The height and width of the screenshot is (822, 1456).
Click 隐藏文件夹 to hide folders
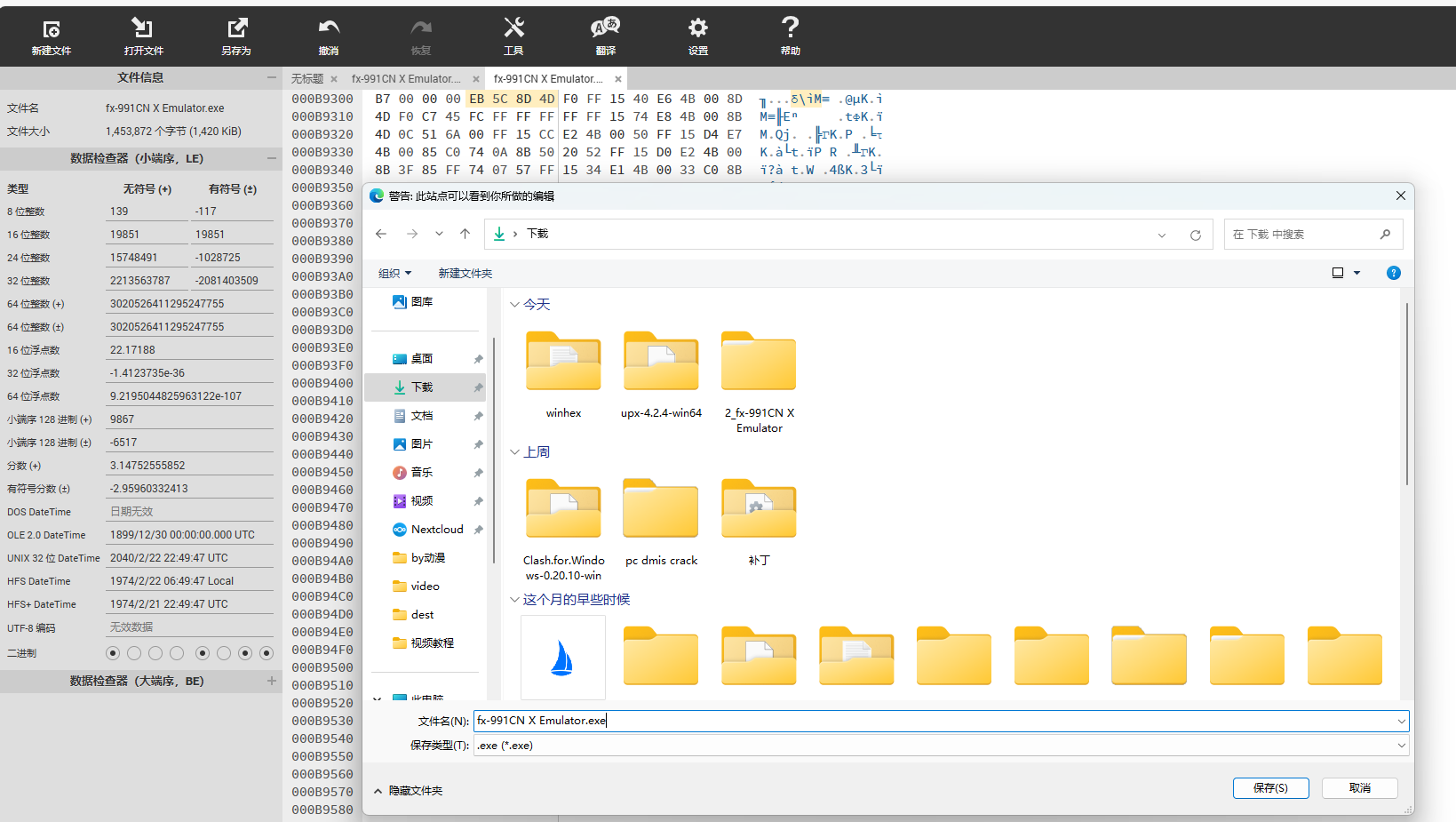[408, 791]
